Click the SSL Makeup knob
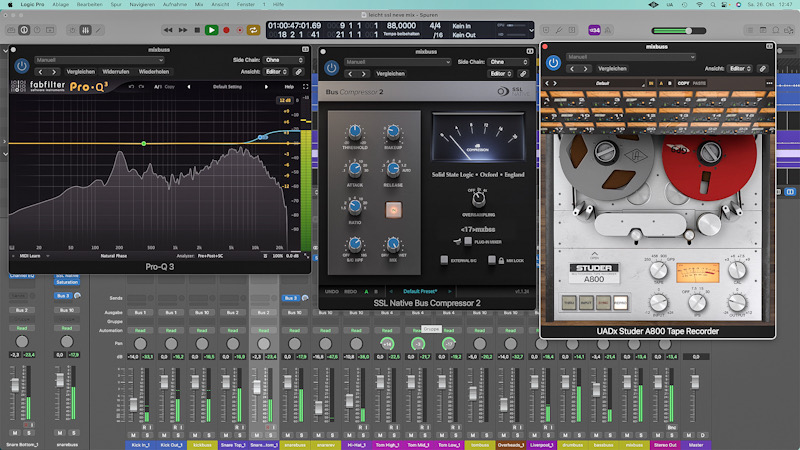 click(393, 133)
